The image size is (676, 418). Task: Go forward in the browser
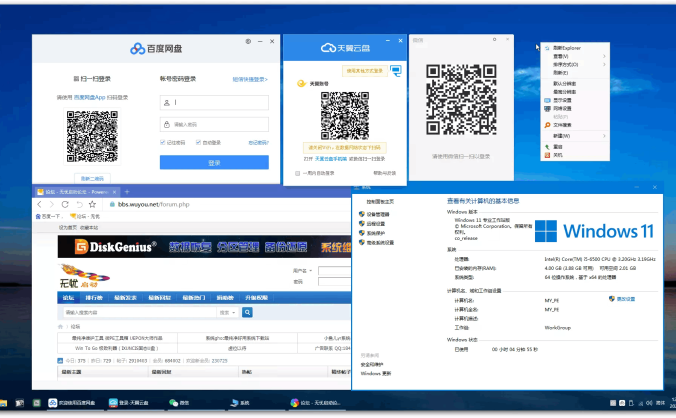[x=52, y=204]
